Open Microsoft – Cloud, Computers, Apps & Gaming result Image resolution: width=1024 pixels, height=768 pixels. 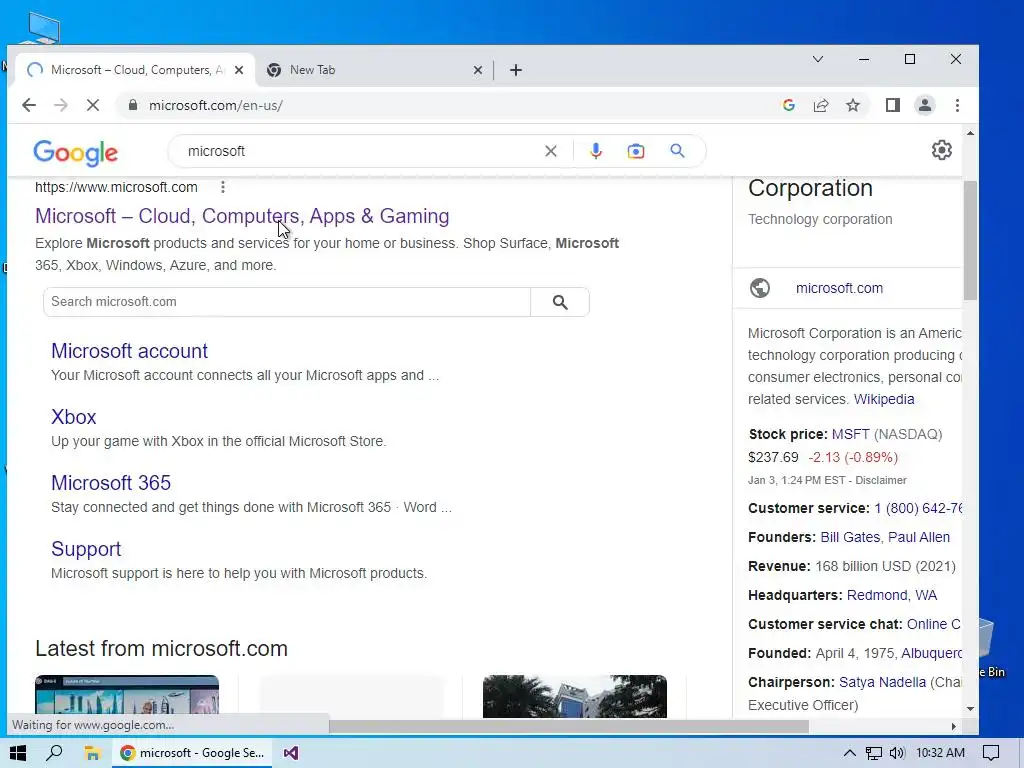point(242,216)
